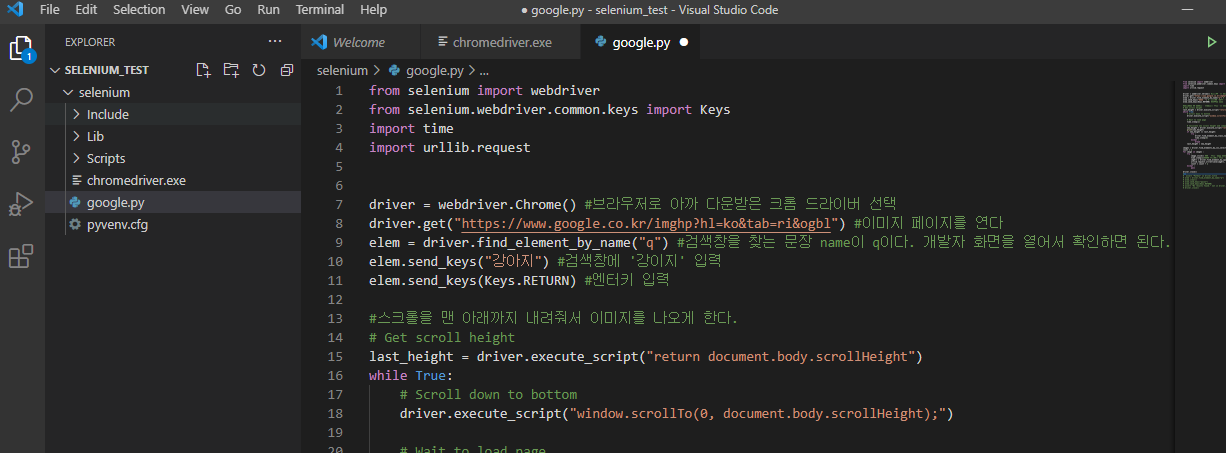Click the Python icon on google.py tab

pyautogui.click(x=600, y=43)
